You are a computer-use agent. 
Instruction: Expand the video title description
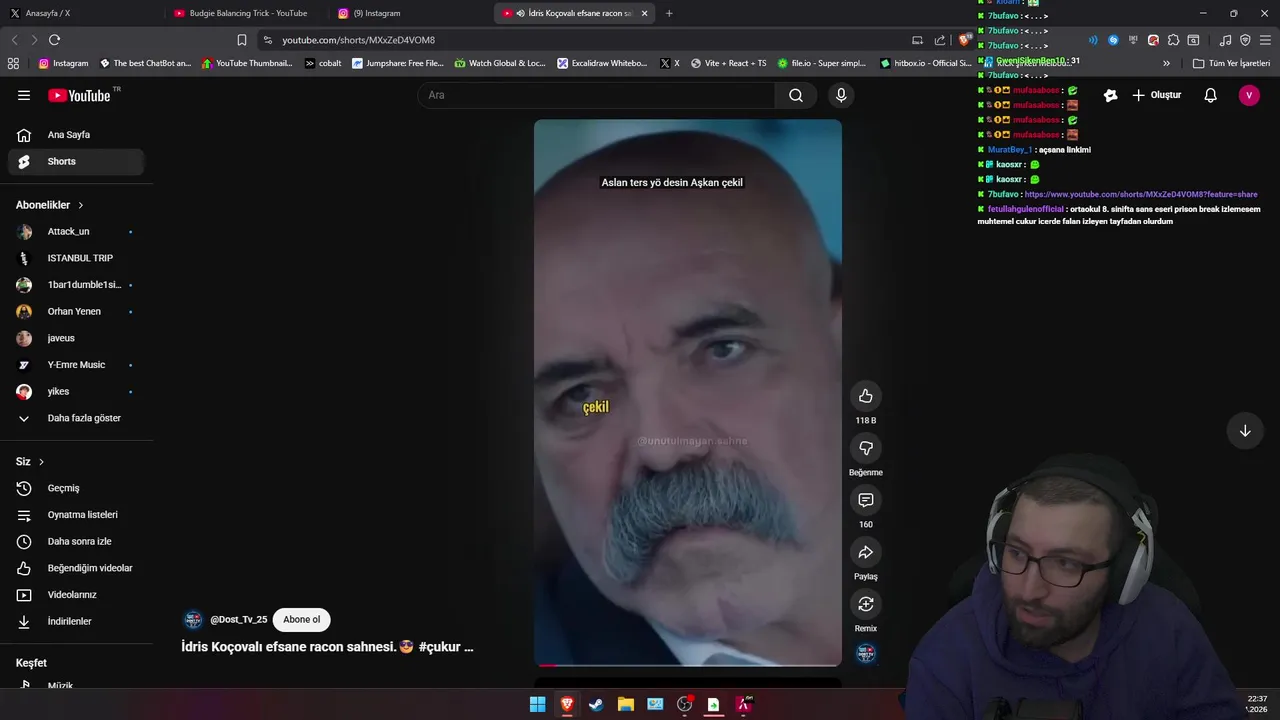click(x=327, y=647)
